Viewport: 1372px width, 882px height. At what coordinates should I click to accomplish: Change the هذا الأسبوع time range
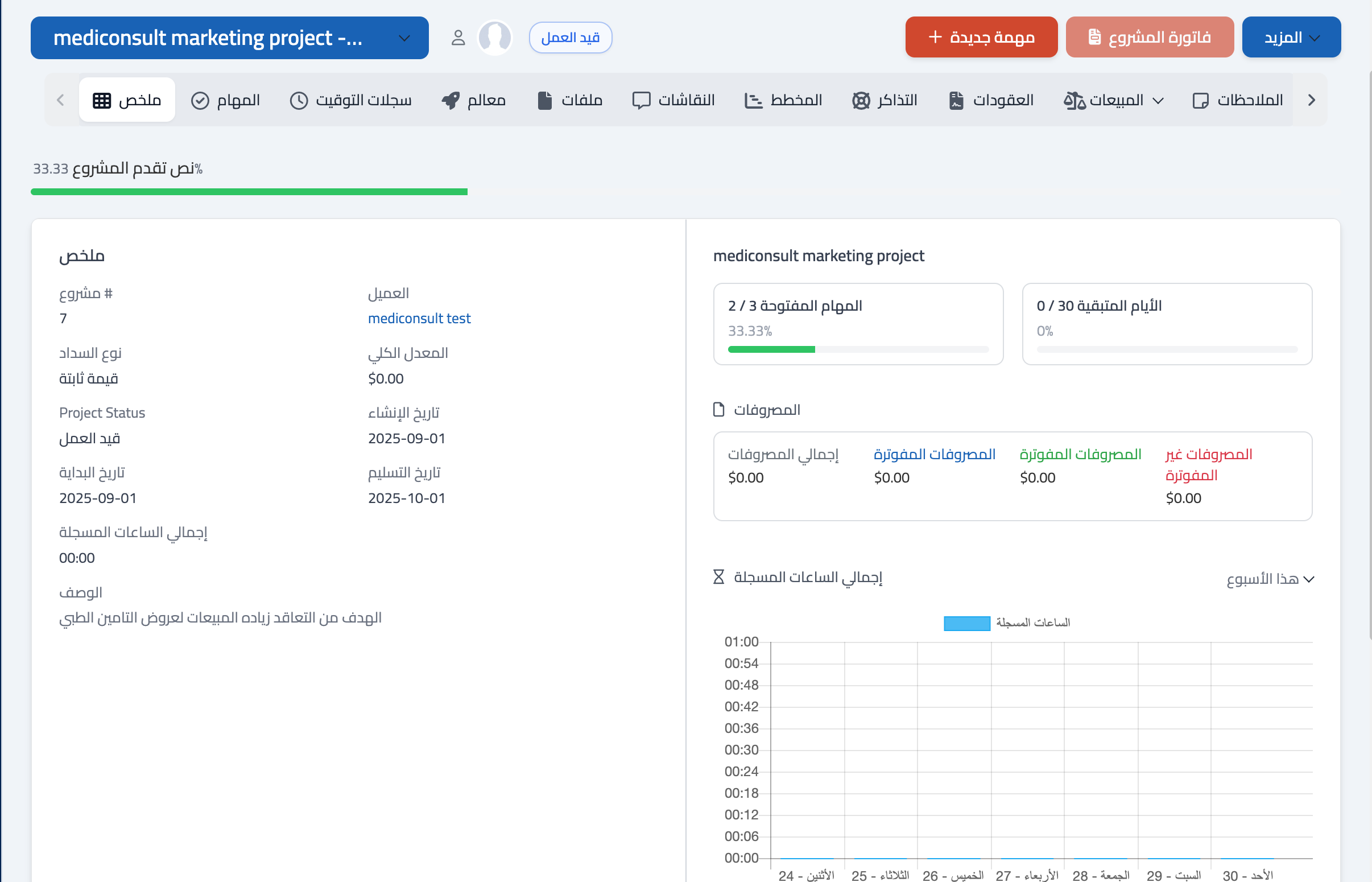coord(1270,579)
